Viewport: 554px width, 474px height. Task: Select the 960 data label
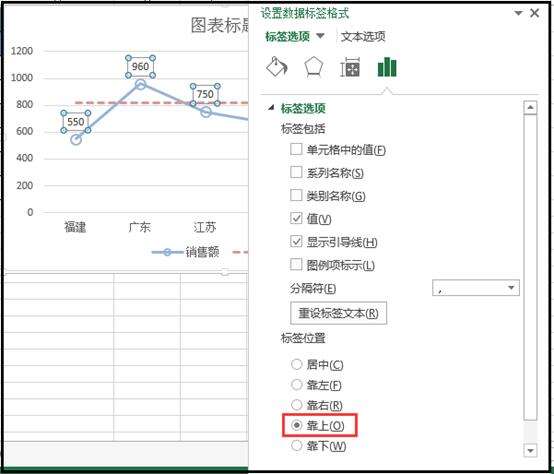click(x=140, y=66)
